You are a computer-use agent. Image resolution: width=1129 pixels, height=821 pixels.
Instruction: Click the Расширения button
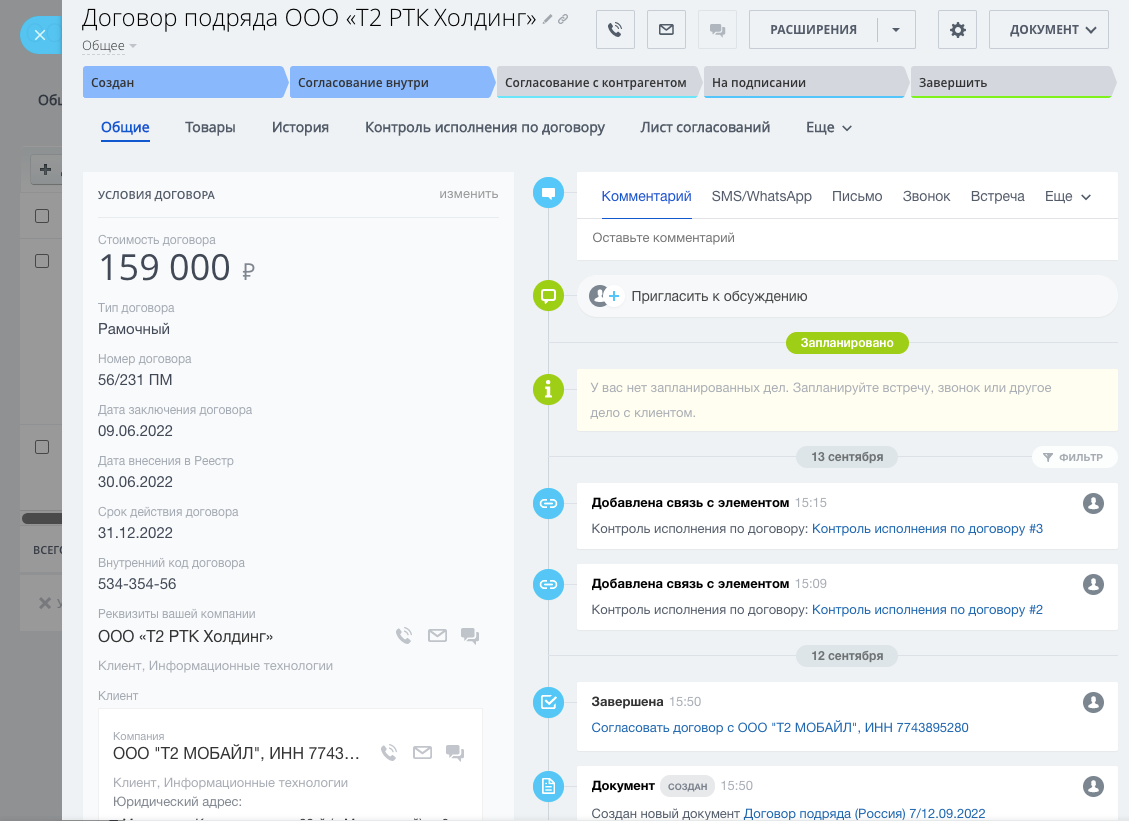click(813, 30)
